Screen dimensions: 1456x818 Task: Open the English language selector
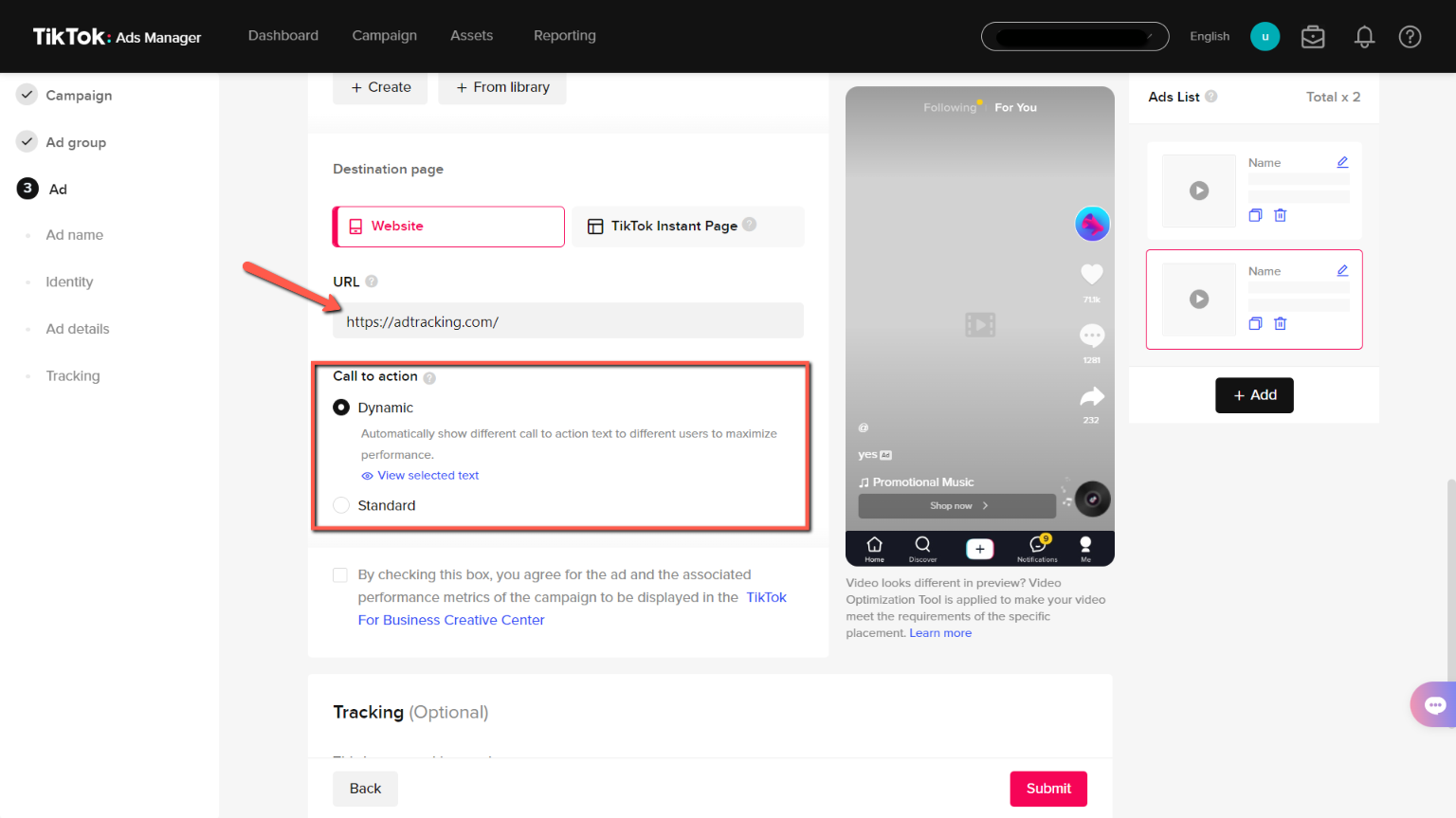click(x=1210, y=36)
